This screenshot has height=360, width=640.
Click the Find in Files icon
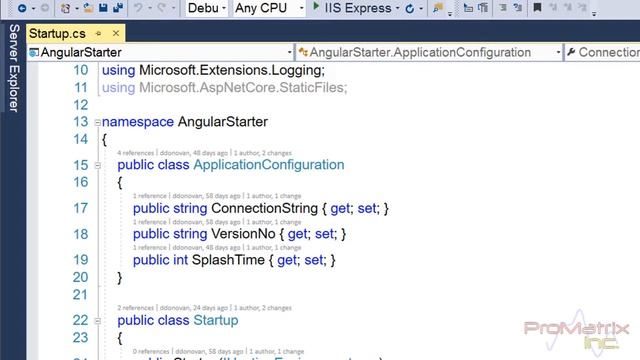(x=438, y=8)
